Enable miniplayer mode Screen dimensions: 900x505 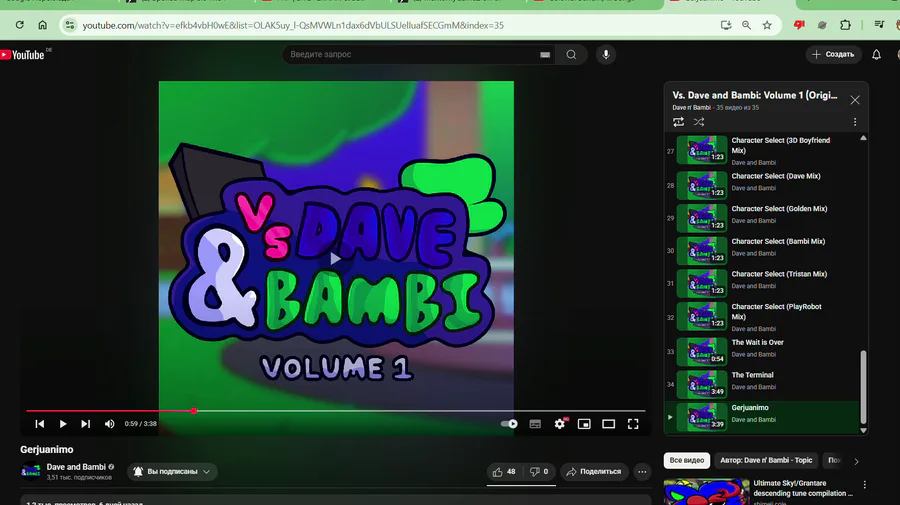click(x=584, y=424)
